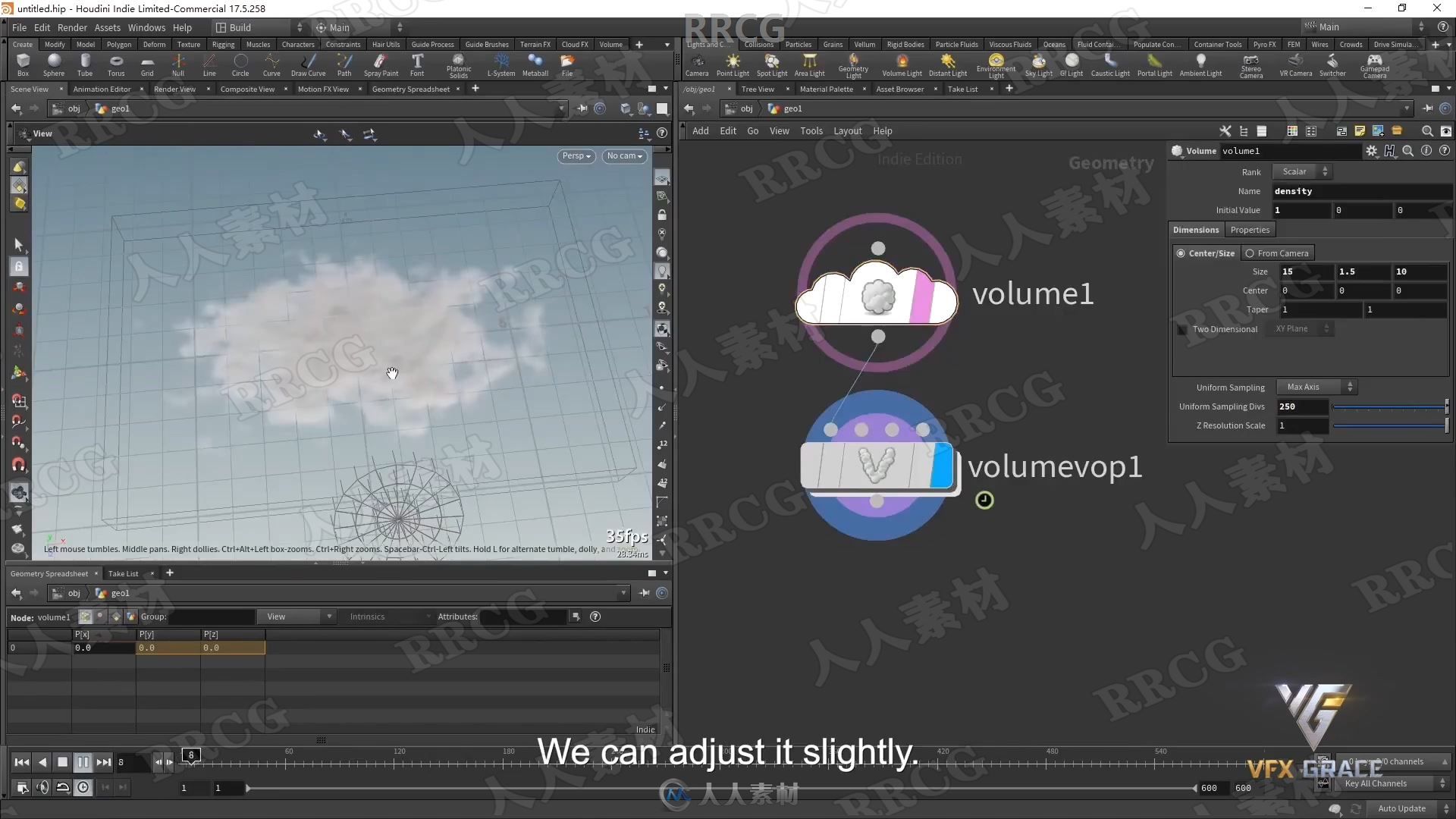Add a Portal Light
This screenshot has width=1456, height=819.
coord(1154,64)
